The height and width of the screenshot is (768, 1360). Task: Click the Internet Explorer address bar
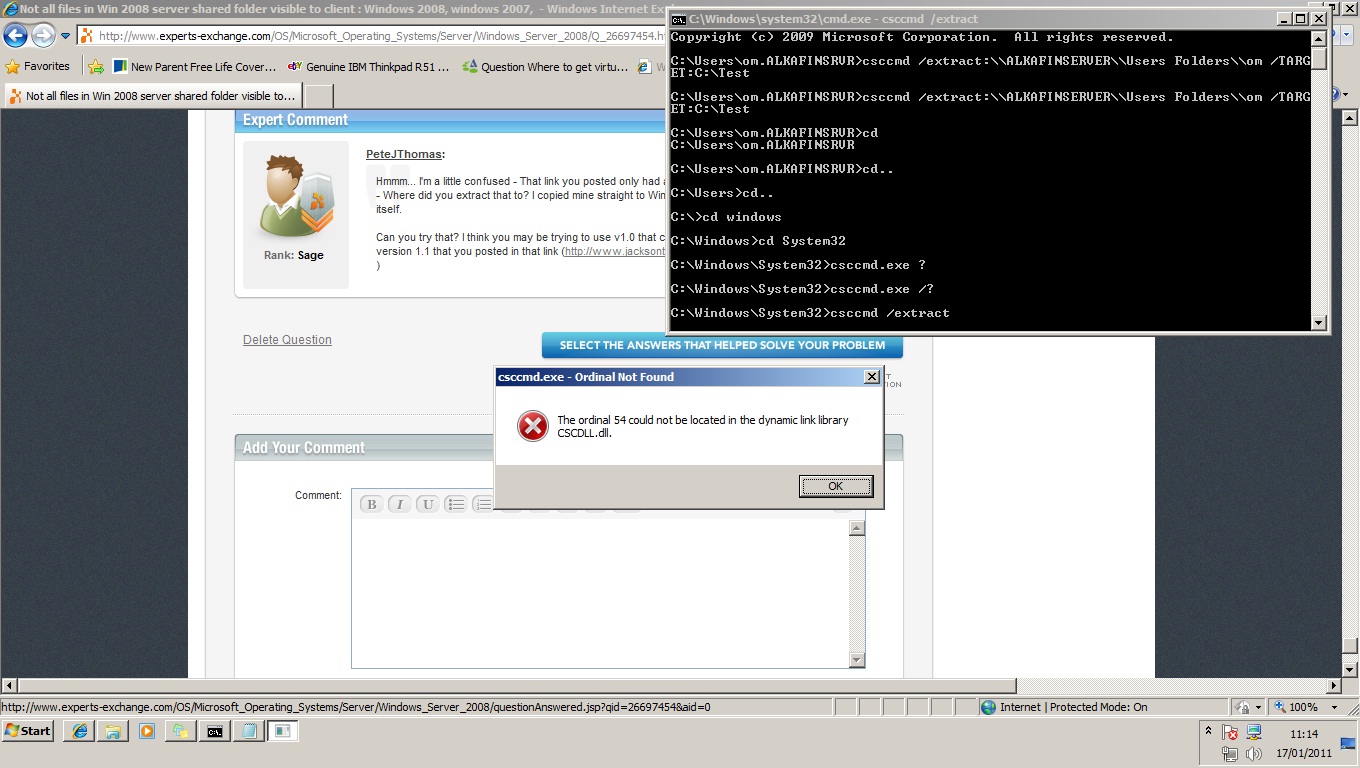click(371, 36)
